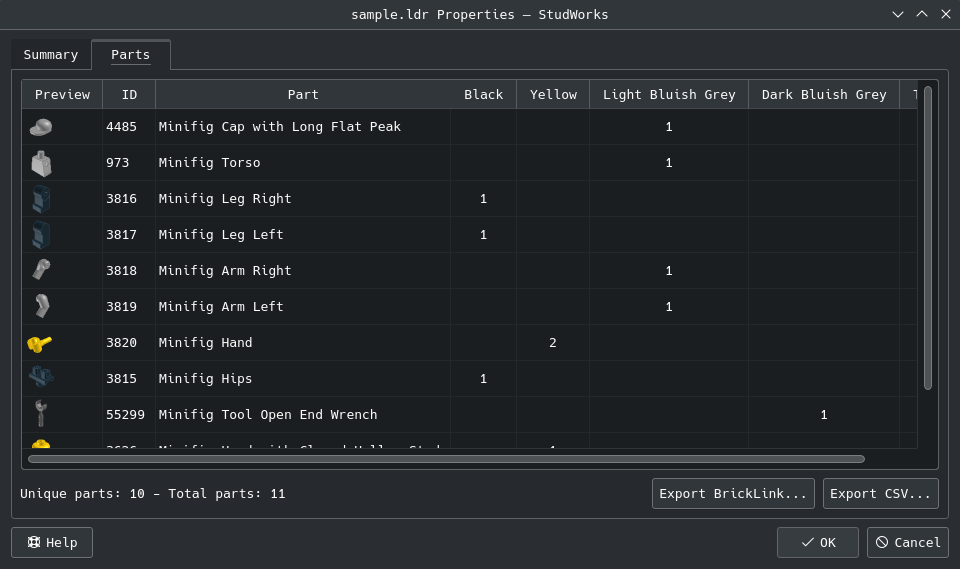This screenshot has width=960, height=569.
Task: Select part ID 3820 cell
Action: pyautogui.click(x=129, y=343)
